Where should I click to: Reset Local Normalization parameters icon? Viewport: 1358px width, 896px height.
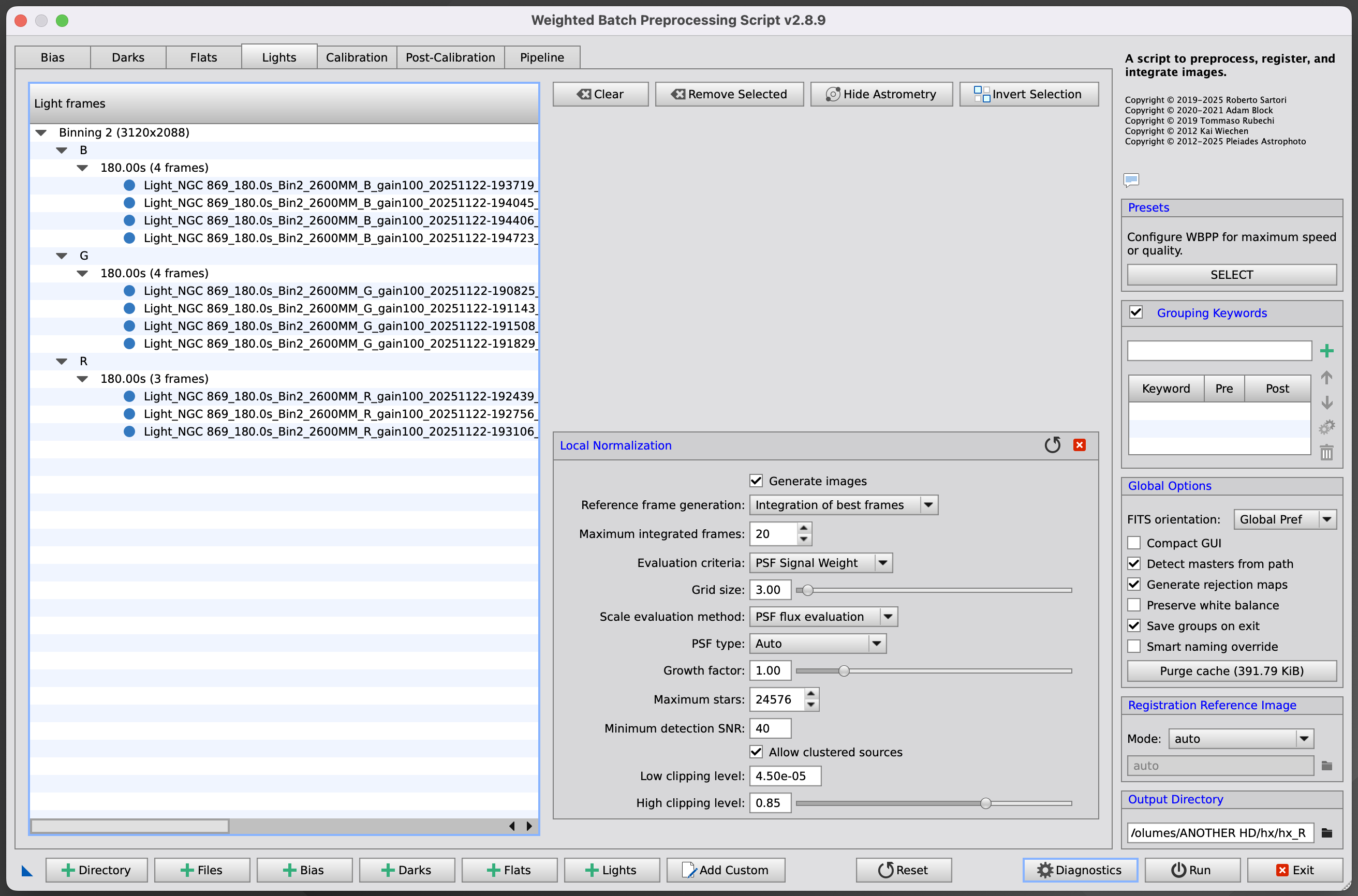(x=1052, y=445)
